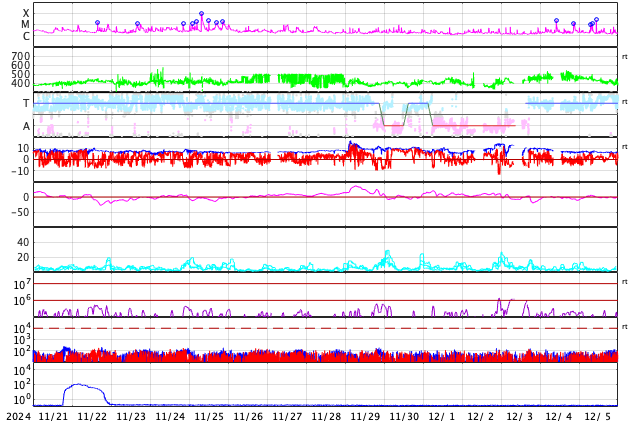The image size is (634, 424).
Task: Select the 11/25 date tick label
Action: pos(209,416)
